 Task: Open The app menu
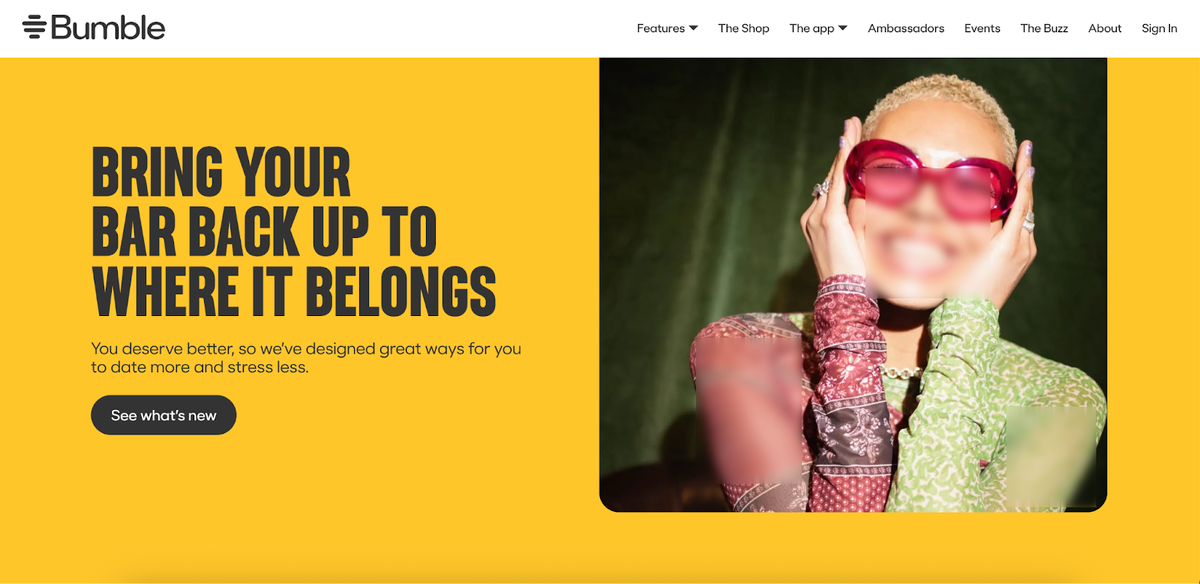tap(811, 28)
